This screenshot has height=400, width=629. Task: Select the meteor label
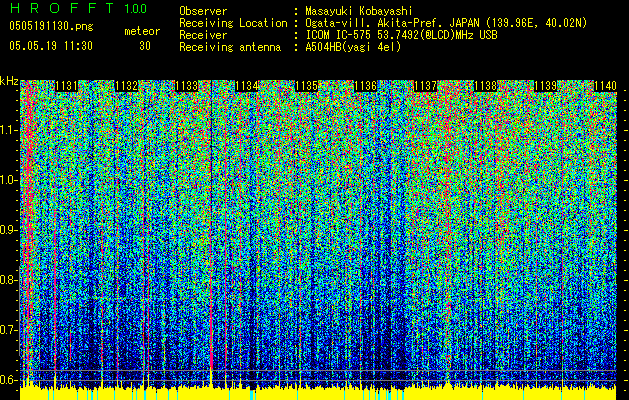point(141,31)
